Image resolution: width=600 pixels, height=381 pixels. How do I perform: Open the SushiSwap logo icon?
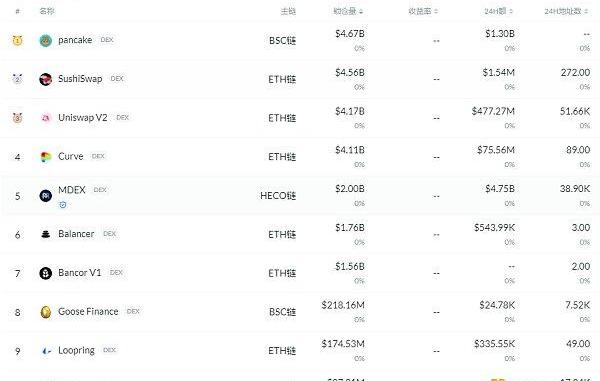click(x=46, y=79)
